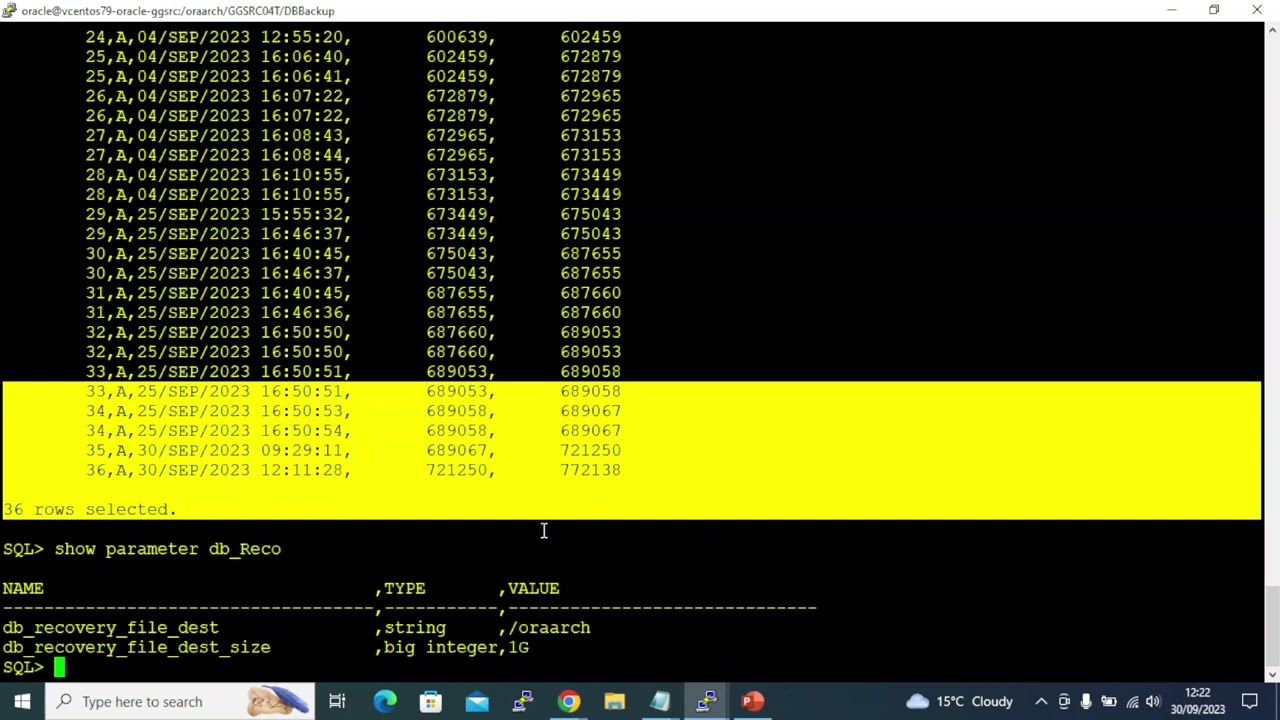
Task: Click the /oraarch value
Action: (x=550, y=628)
